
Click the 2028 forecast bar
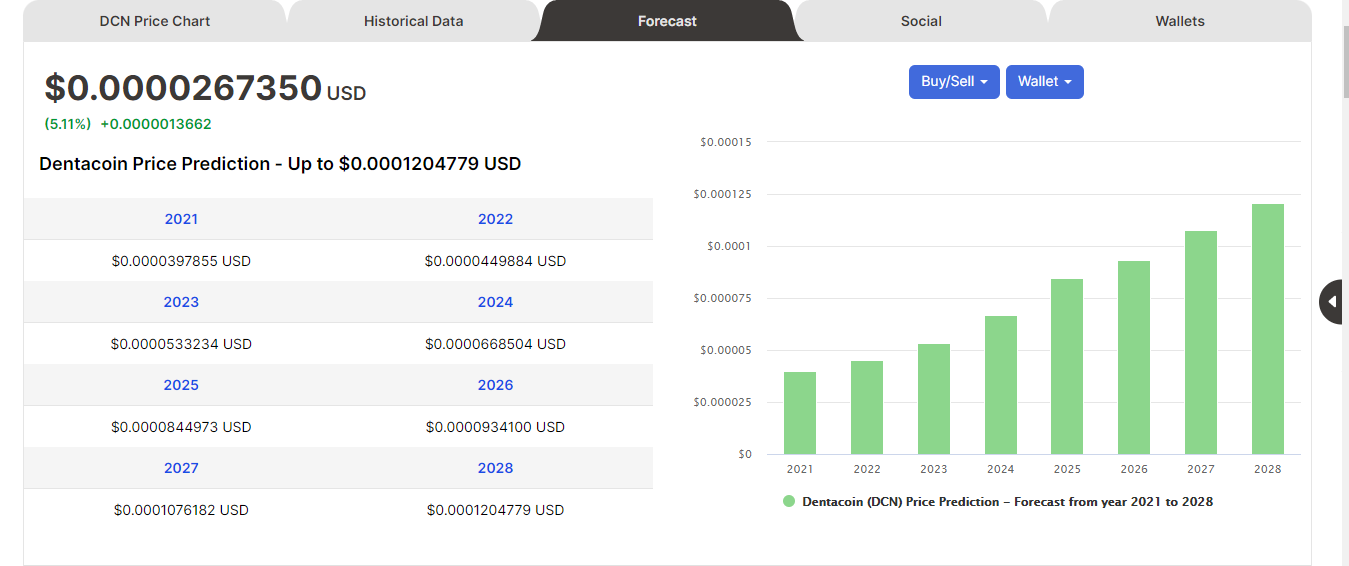tap(1268, 329)
